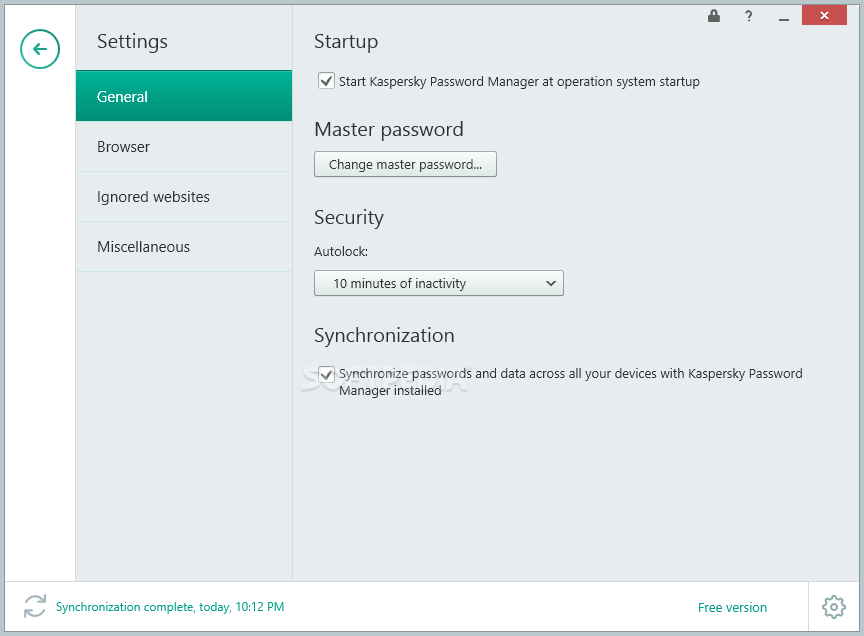Toggle the synchronize passwords across devices checkbox
This screenshot has height=636, width=864.
pyautogui.click(x=326, y=374)
